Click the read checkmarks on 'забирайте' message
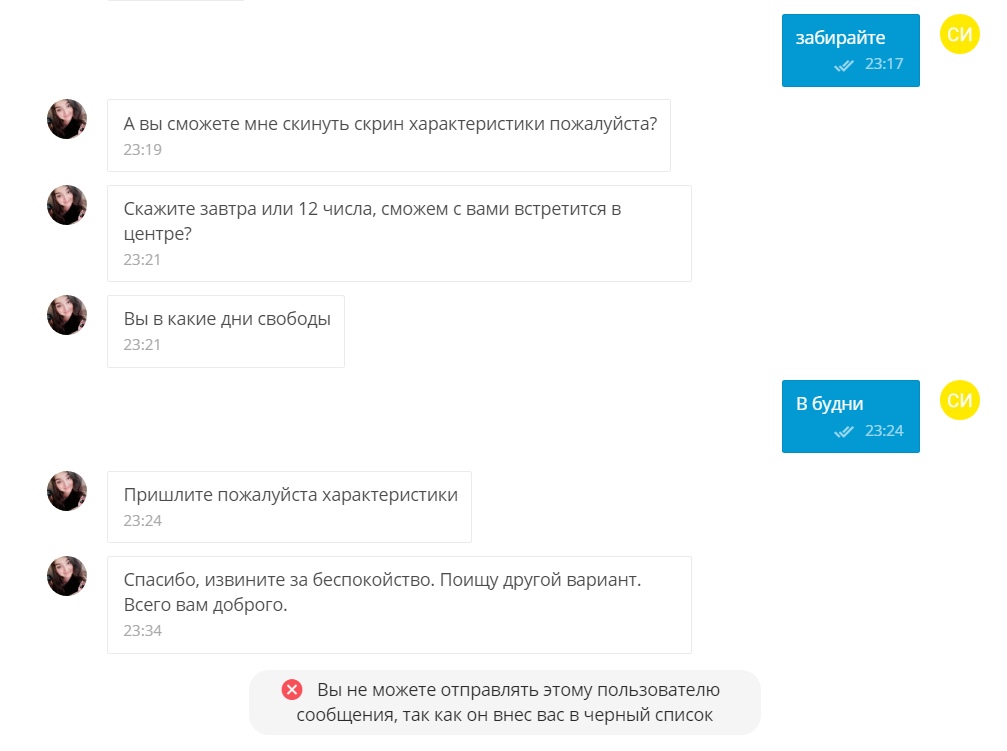Image resolution: width=1007 pixels, height=751 pixels. tap(844, 65)
